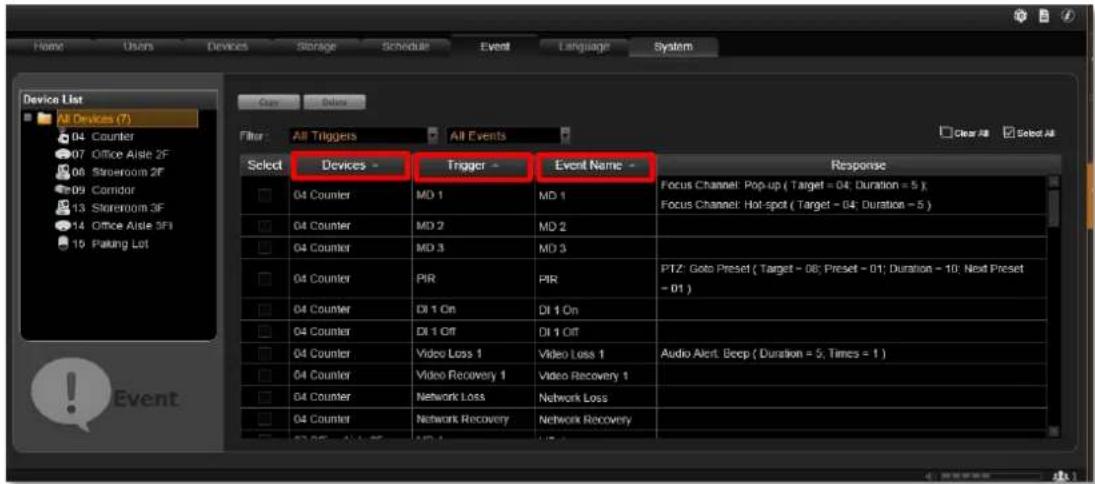Open the Storage tab

[x=318, y=46]
